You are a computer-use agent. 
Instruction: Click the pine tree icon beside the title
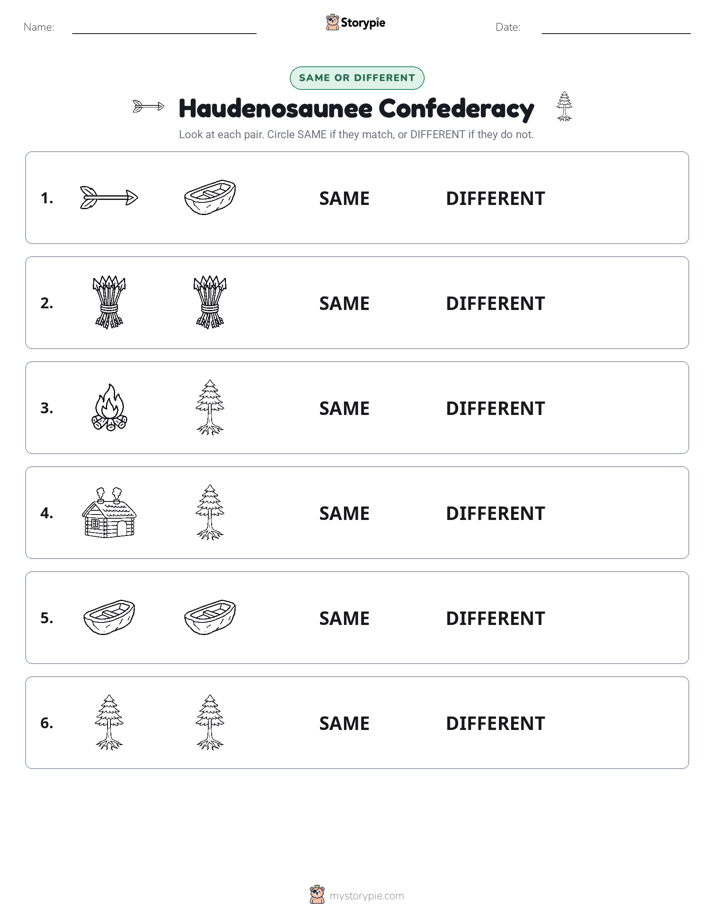coord(564,107)
